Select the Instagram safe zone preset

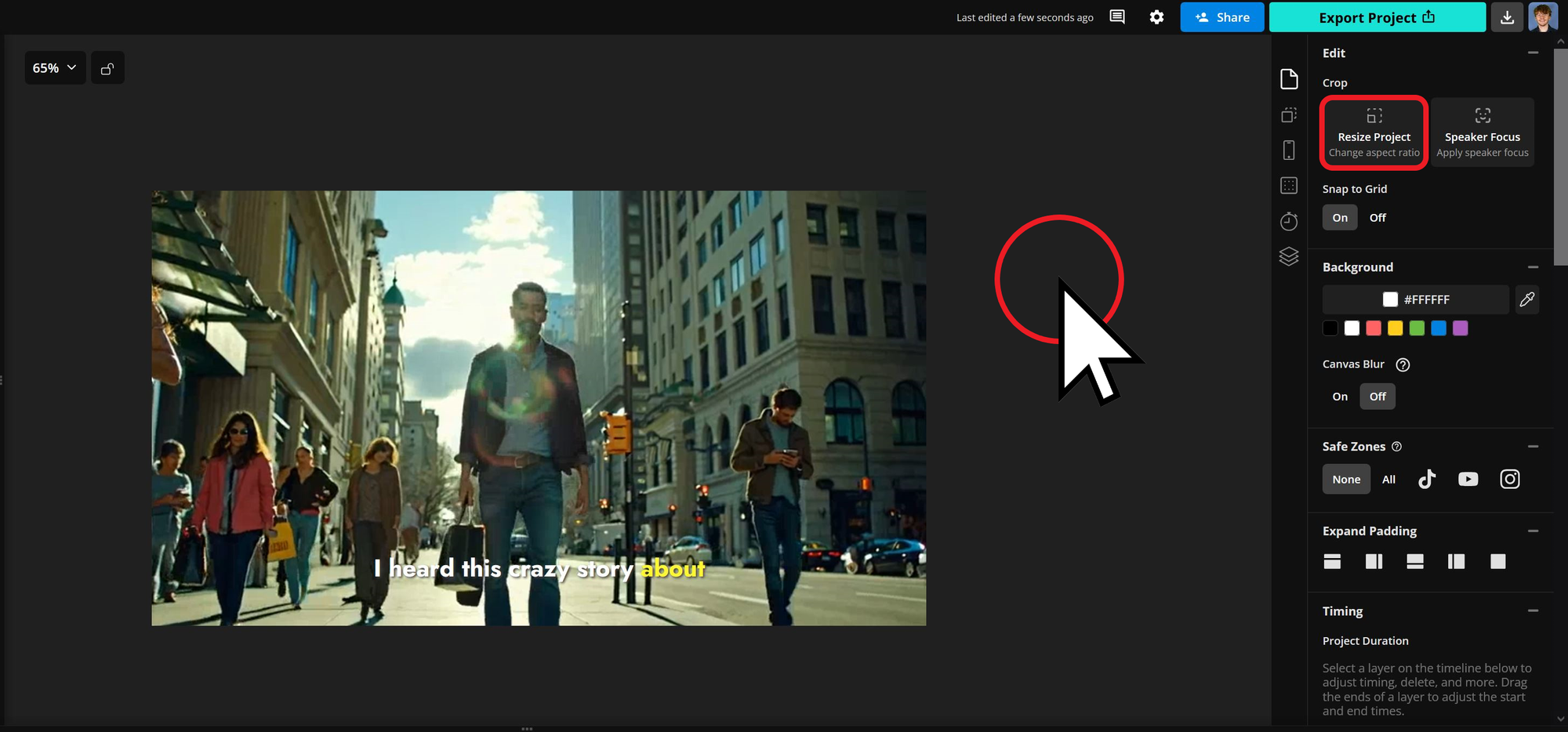tap(1510, 479)
